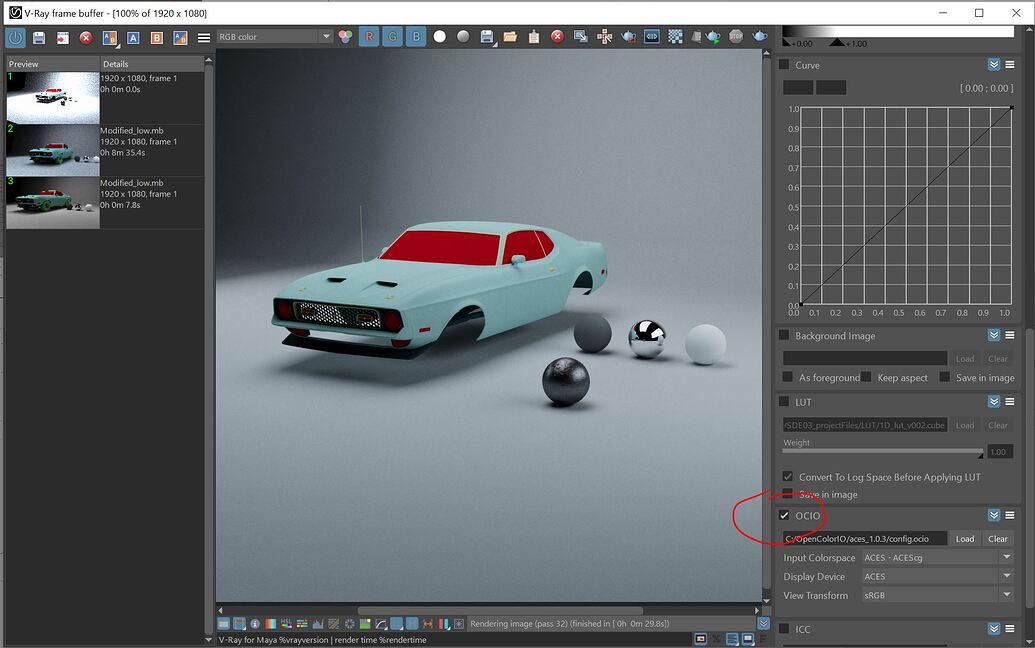Image resolution: width=1035 pixels, height=648 pixels.
Task: Click the Details column header in history
Action: coord(152,64)
